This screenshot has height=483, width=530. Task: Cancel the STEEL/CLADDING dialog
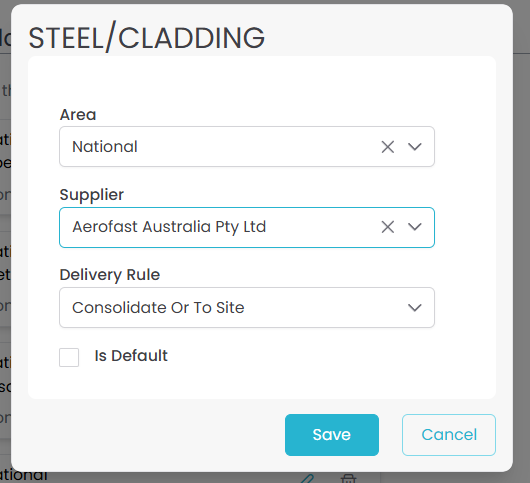point(449,435)
